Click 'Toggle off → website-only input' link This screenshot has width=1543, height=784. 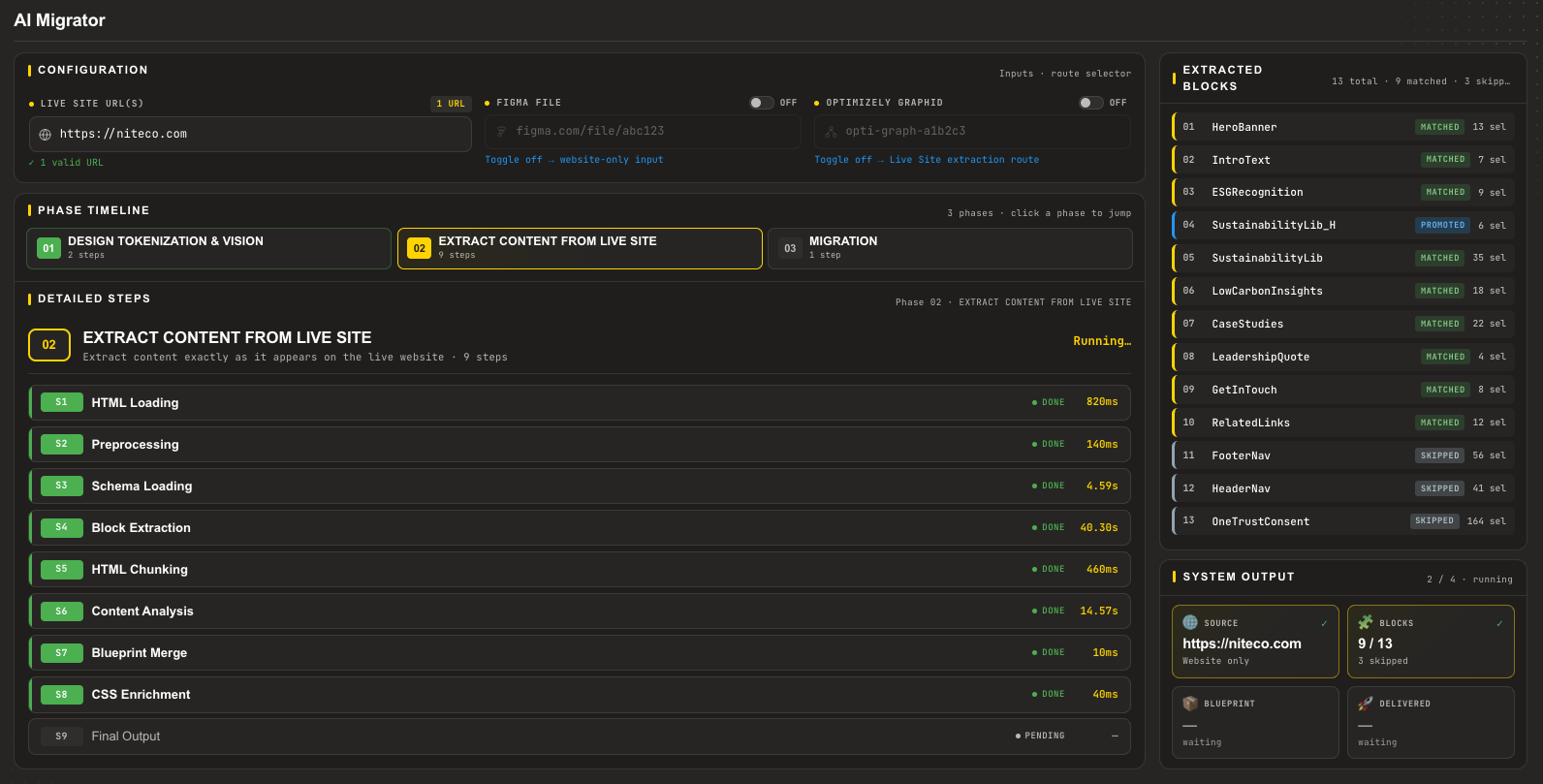tap(574, 160)
